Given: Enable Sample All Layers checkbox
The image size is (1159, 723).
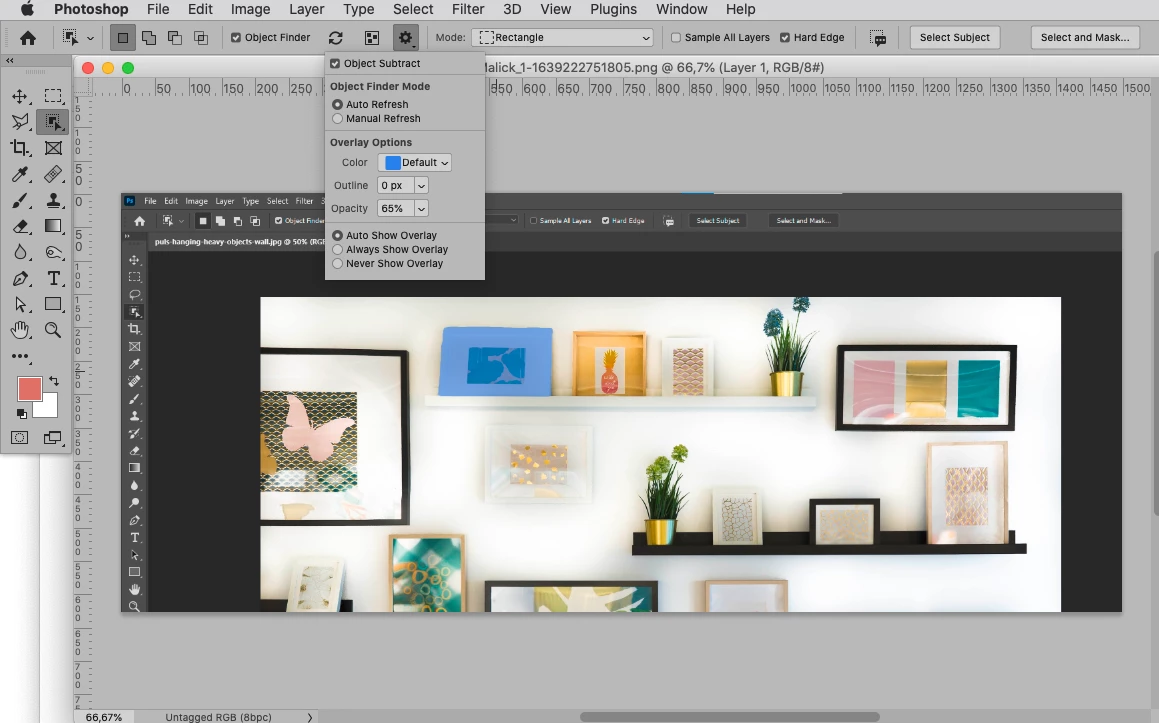Looking at the screenshot, I should tap(676, 38).
